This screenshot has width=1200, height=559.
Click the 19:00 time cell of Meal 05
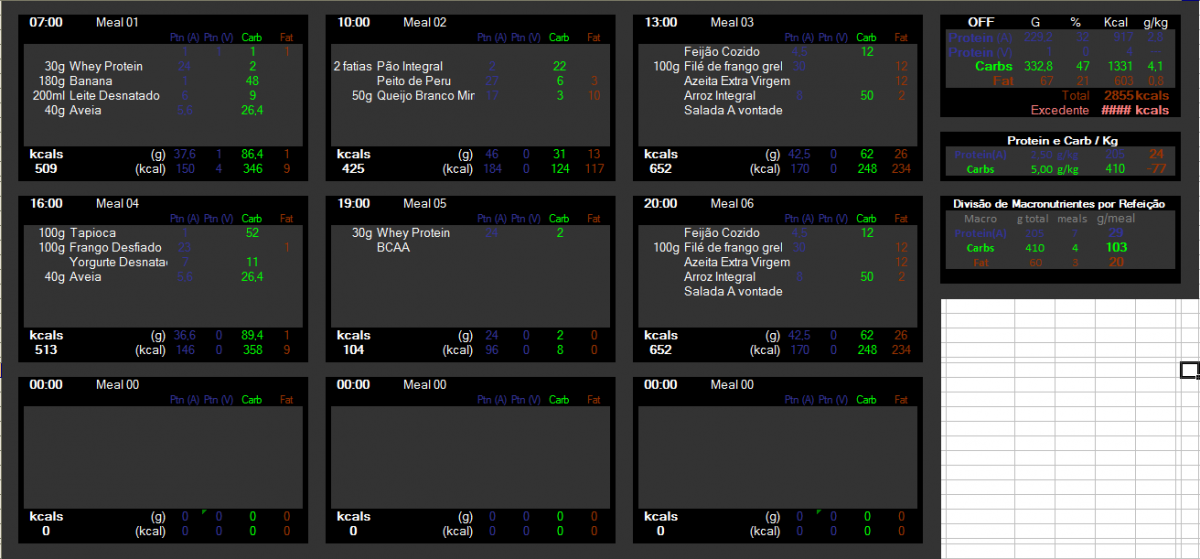point(354,203)
